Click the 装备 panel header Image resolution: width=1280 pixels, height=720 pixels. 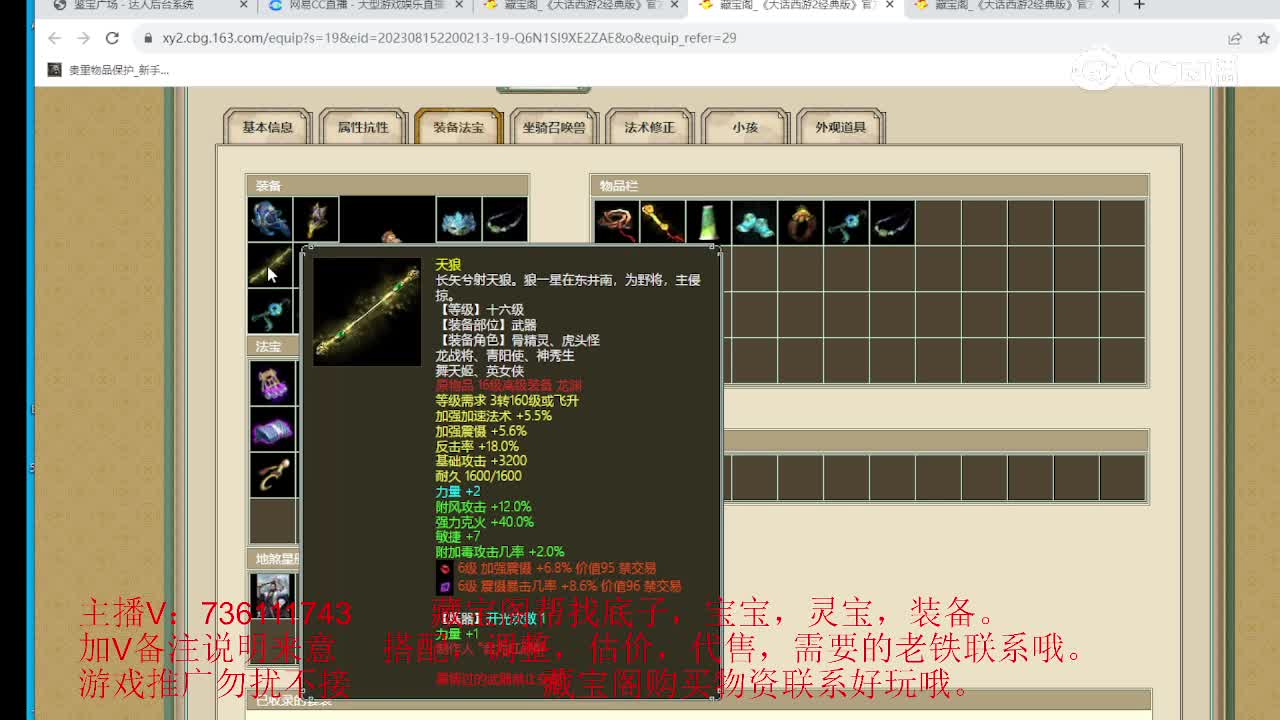point(388,185)
